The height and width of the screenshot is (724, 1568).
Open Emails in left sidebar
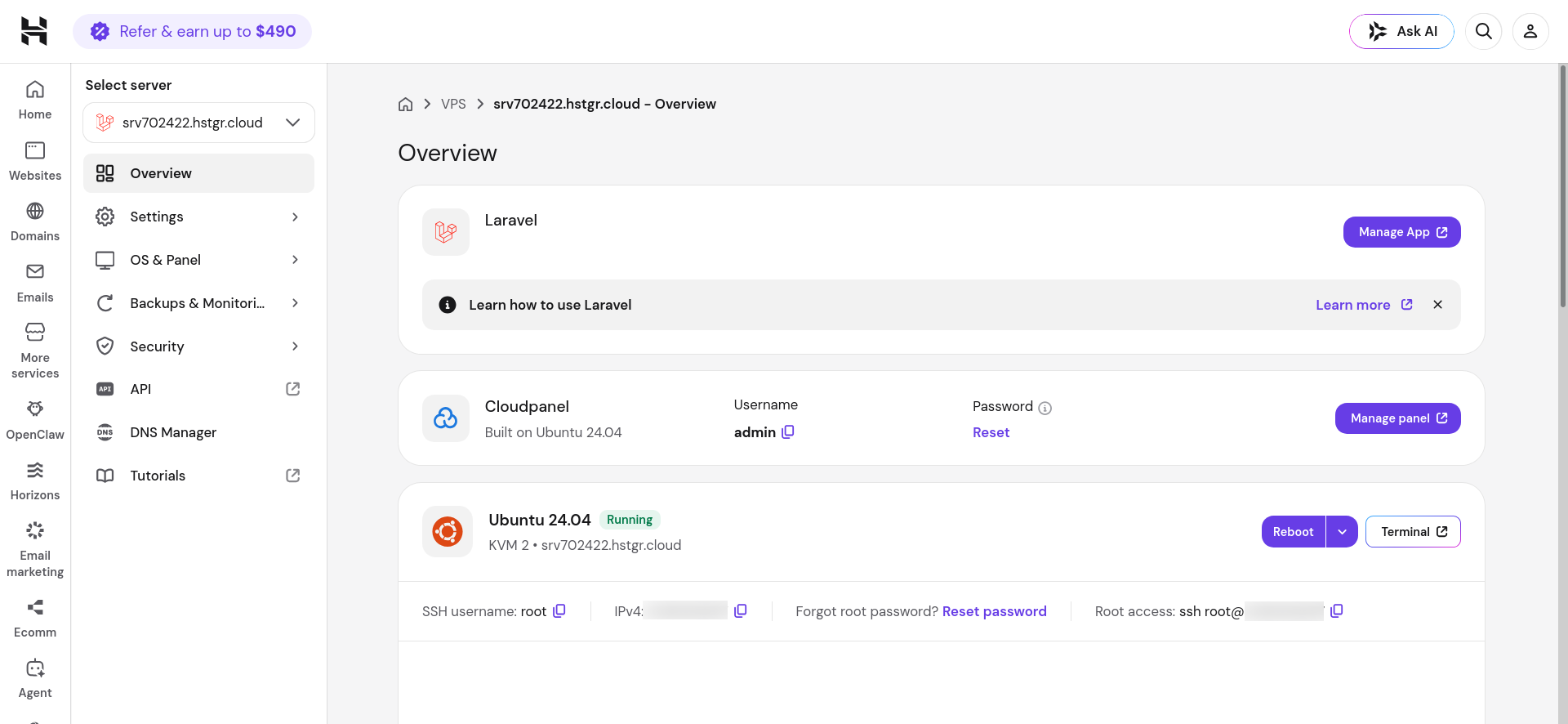pos(35,284)
